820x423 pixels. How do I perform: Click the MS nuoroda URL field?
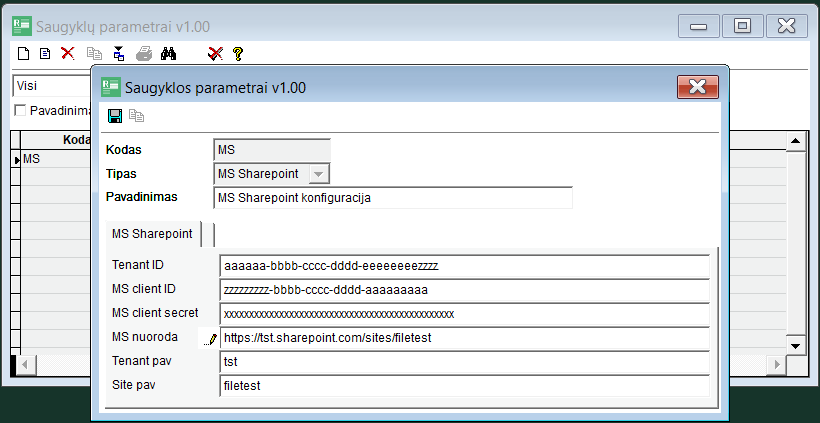464,338
